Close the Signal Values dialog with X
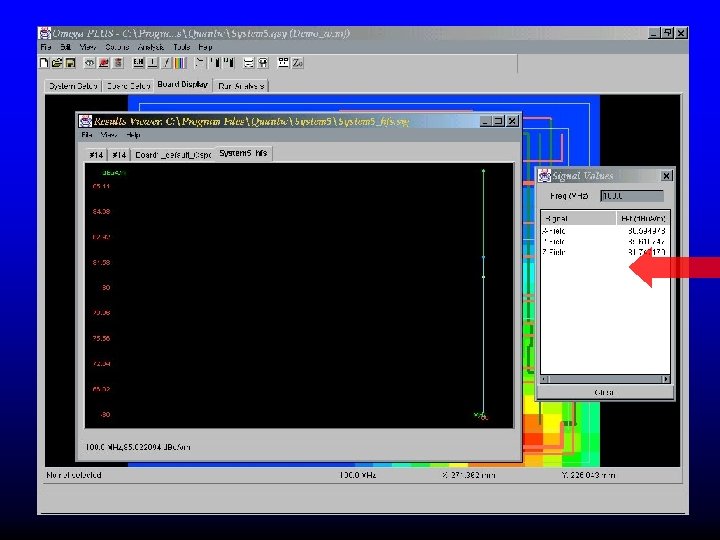The width and height of the screenshot is (720, 540). click(666, 175)
